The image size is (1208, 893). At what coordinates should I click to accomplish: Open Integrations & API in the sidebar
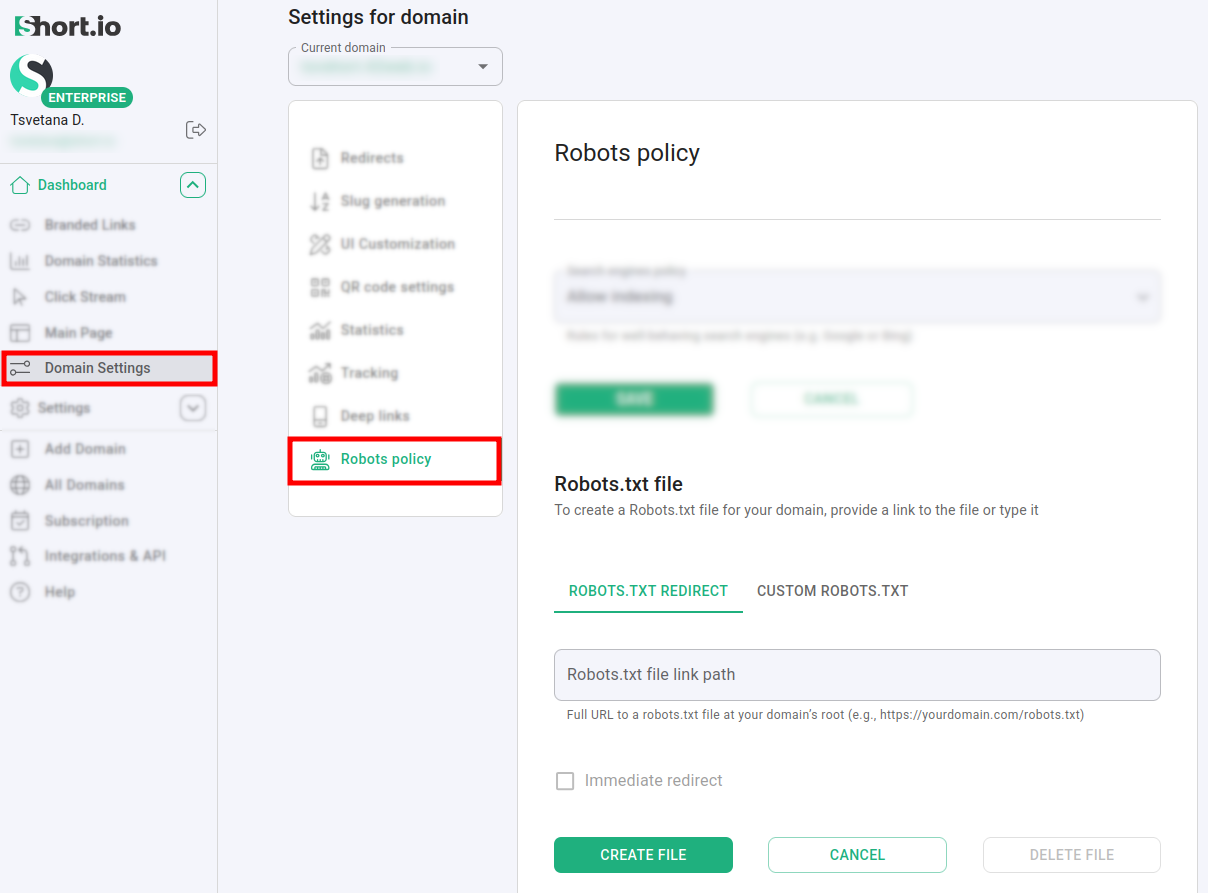tap(105, 556)
